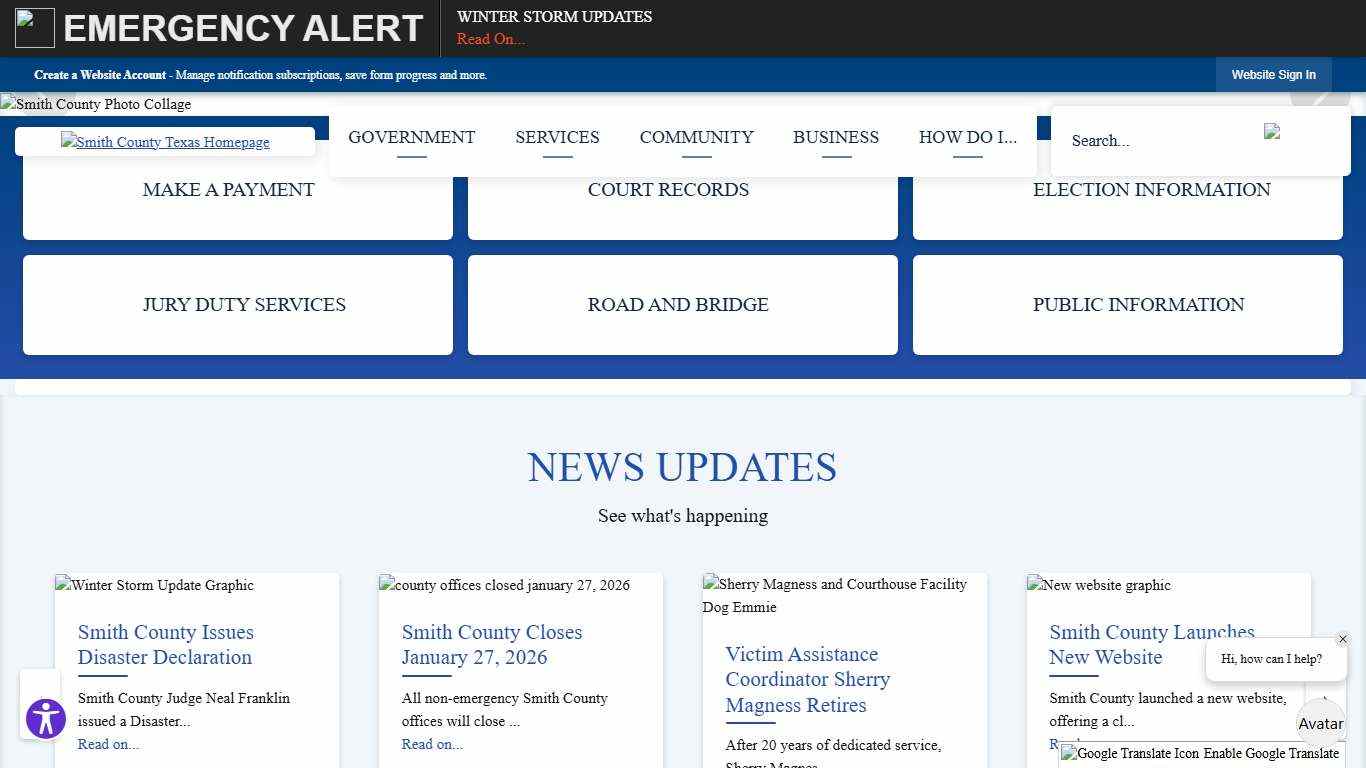The height and width of the screenshot is (768, 1366).
Task: Toggle Website Sign In panel
Action: click(x=1273, y=74)
